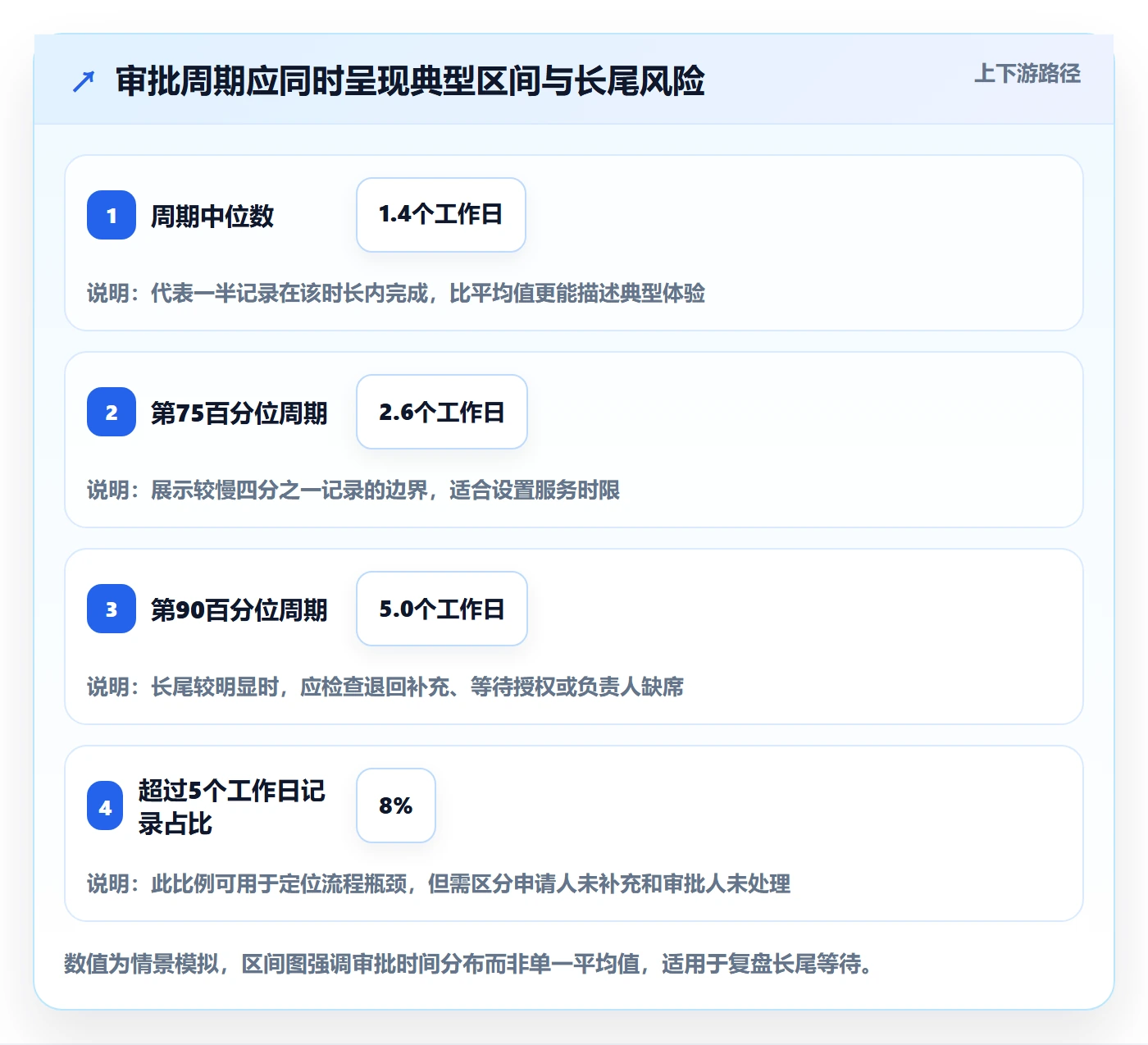The image size is (1148, 1045).
Task: Click the 第75百分位周期 label
Action: [239, 413]
